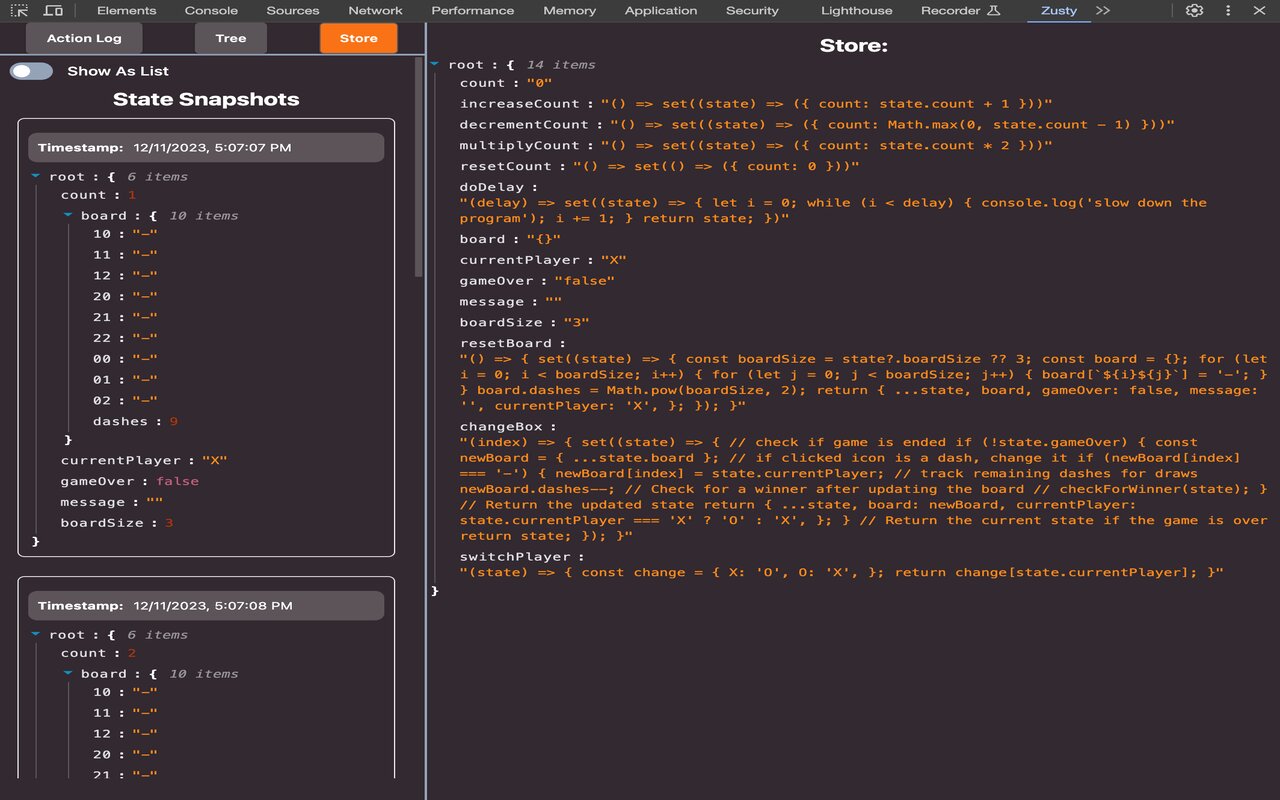Open the Lighthouse tab
The width and height of the screenshot is (1280, 800).
coord(857,10)
